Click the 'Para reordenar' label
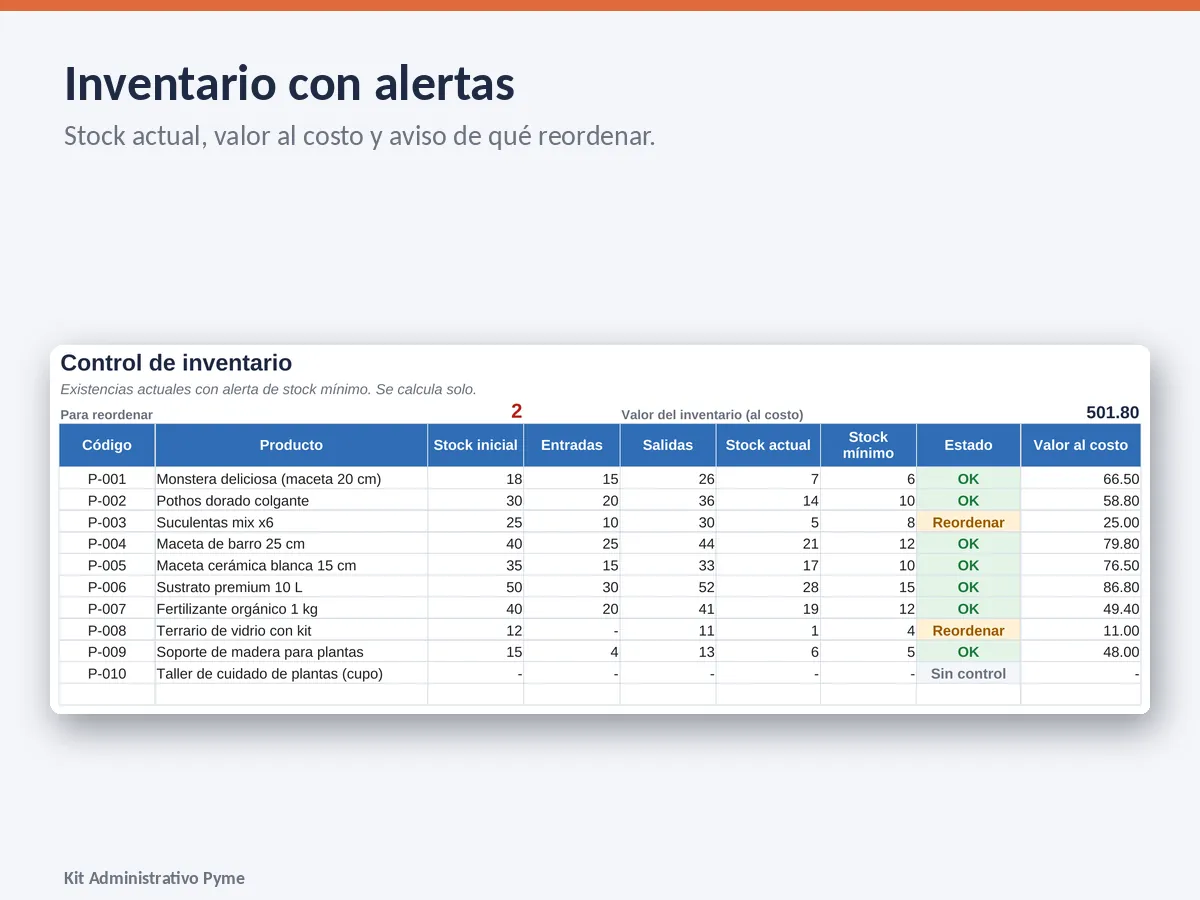 point(107,414)
